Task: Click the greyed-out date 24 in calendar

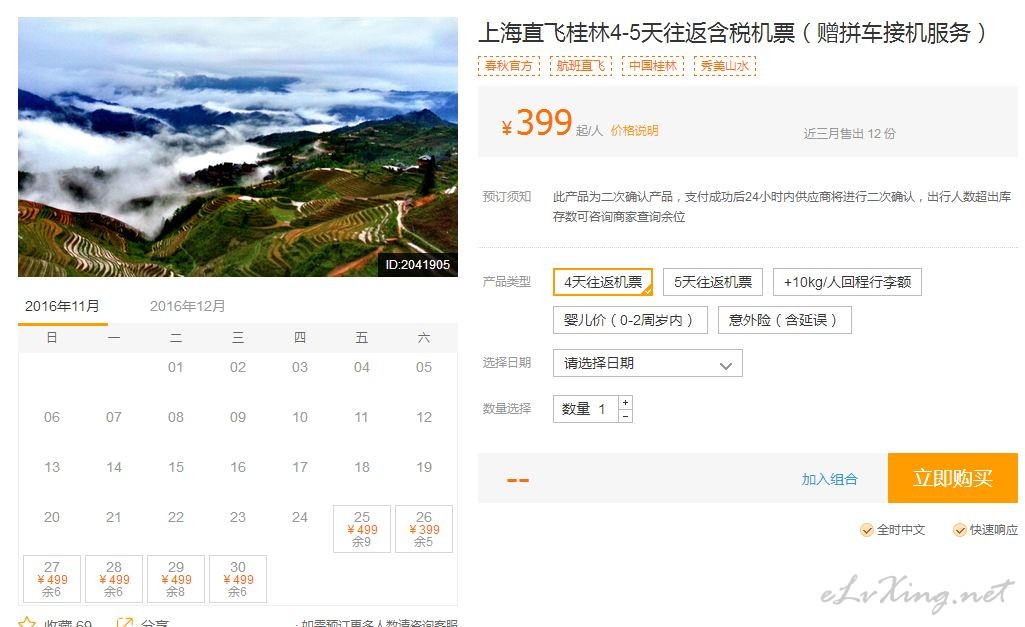Action: point(299,517)
